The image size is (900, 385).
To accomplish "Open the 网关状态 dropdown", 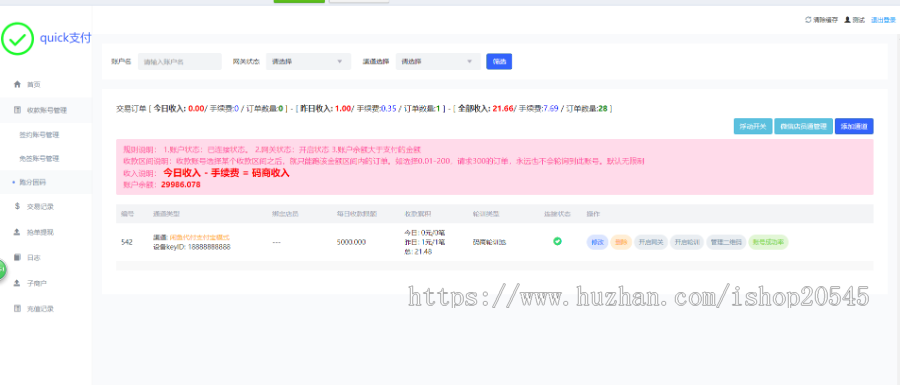I will coord(308,61).
